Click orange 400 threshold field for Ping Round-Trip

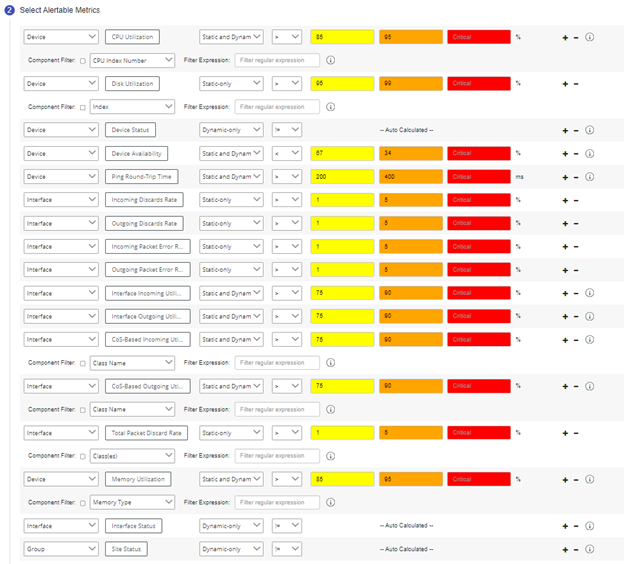click(410, 177)
